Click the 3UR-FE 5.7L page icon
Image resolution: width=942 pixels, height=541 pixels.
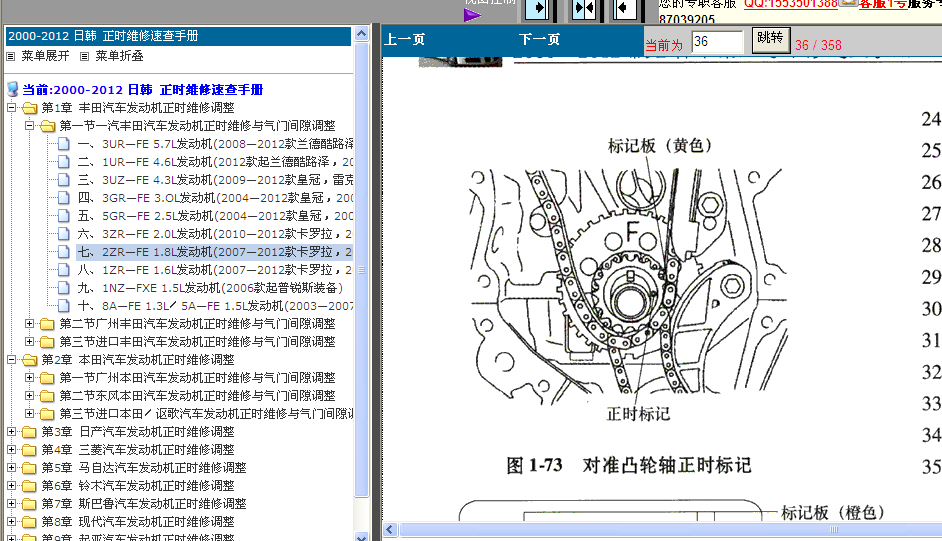tap(64, 144)
